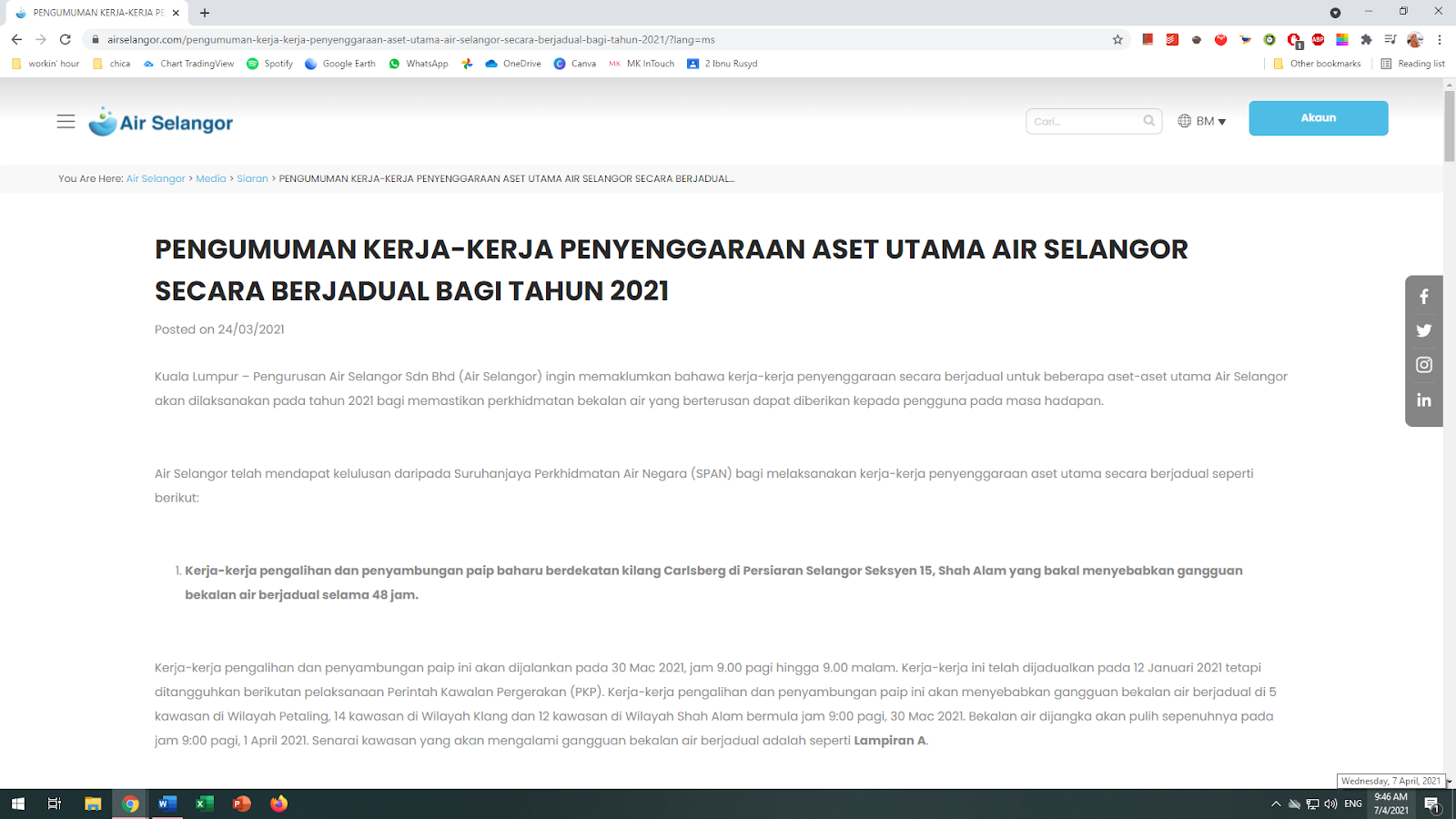
Task: Open File Explorer from the taskbar
Action: [x=92, y=804]
